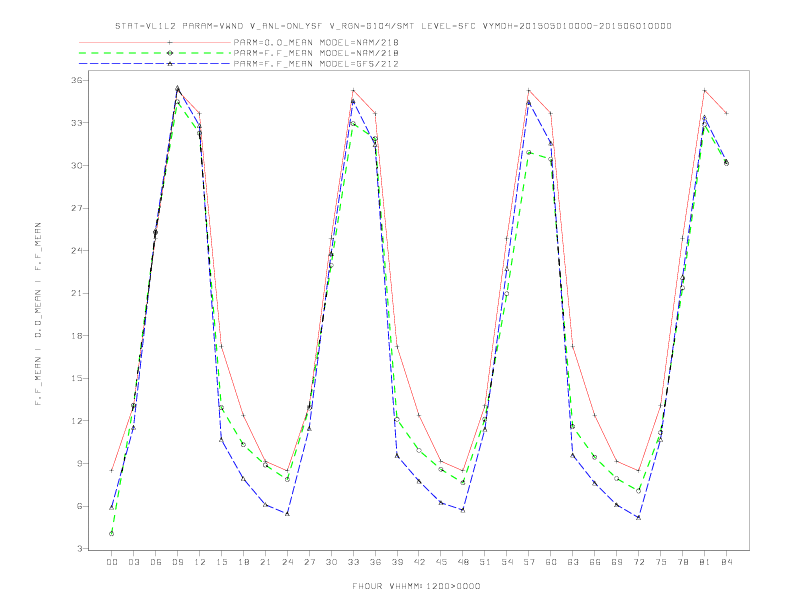This screenshot has height=612, width=792.
Task: Click x-axis hour label 75
Action: [661, 562]
